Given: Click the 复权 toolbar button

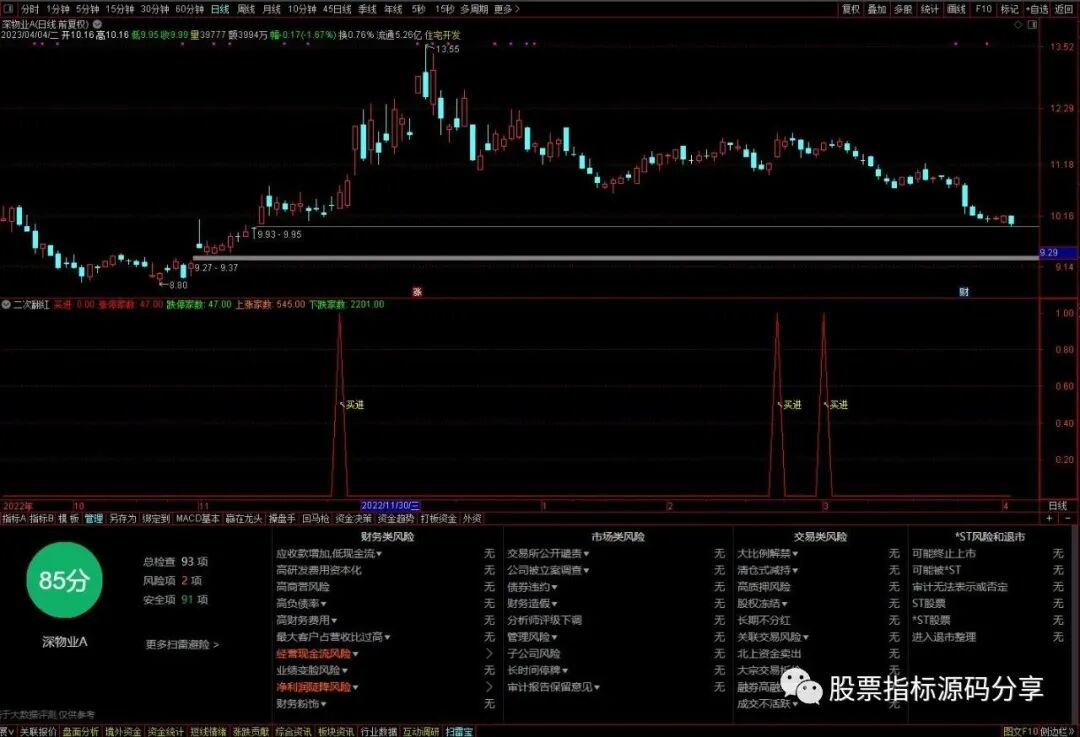Looking at the screenshot, I should [x=851, y=9].
